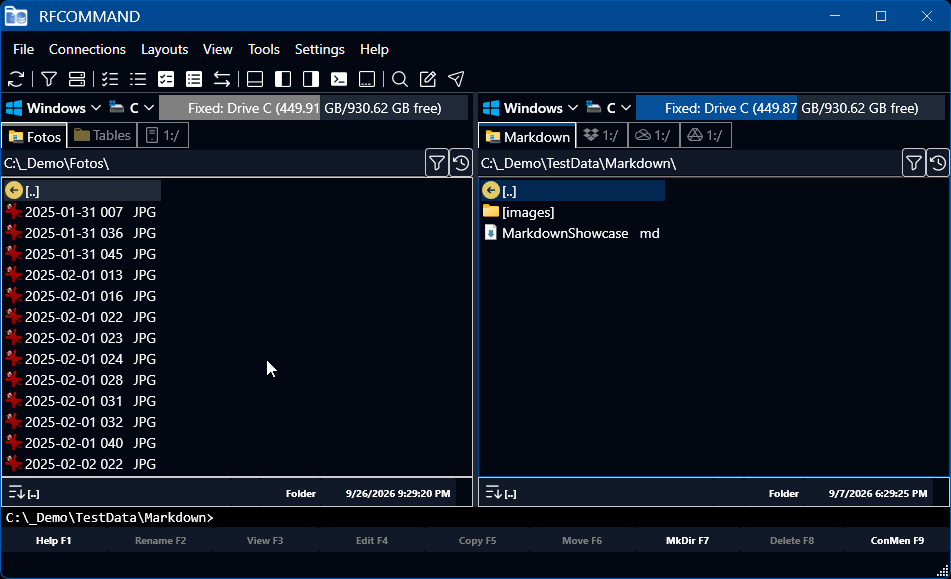
Task: Click the left panel parent folder [..] entry
Action: click(82, 190)
